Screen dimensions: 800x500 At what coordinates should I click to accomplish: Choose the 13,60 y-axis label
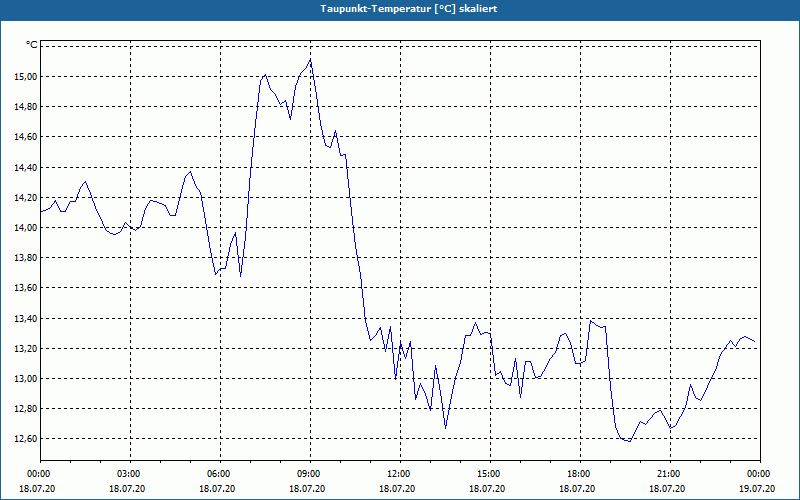pyautogui.click(x=27, y=288)
